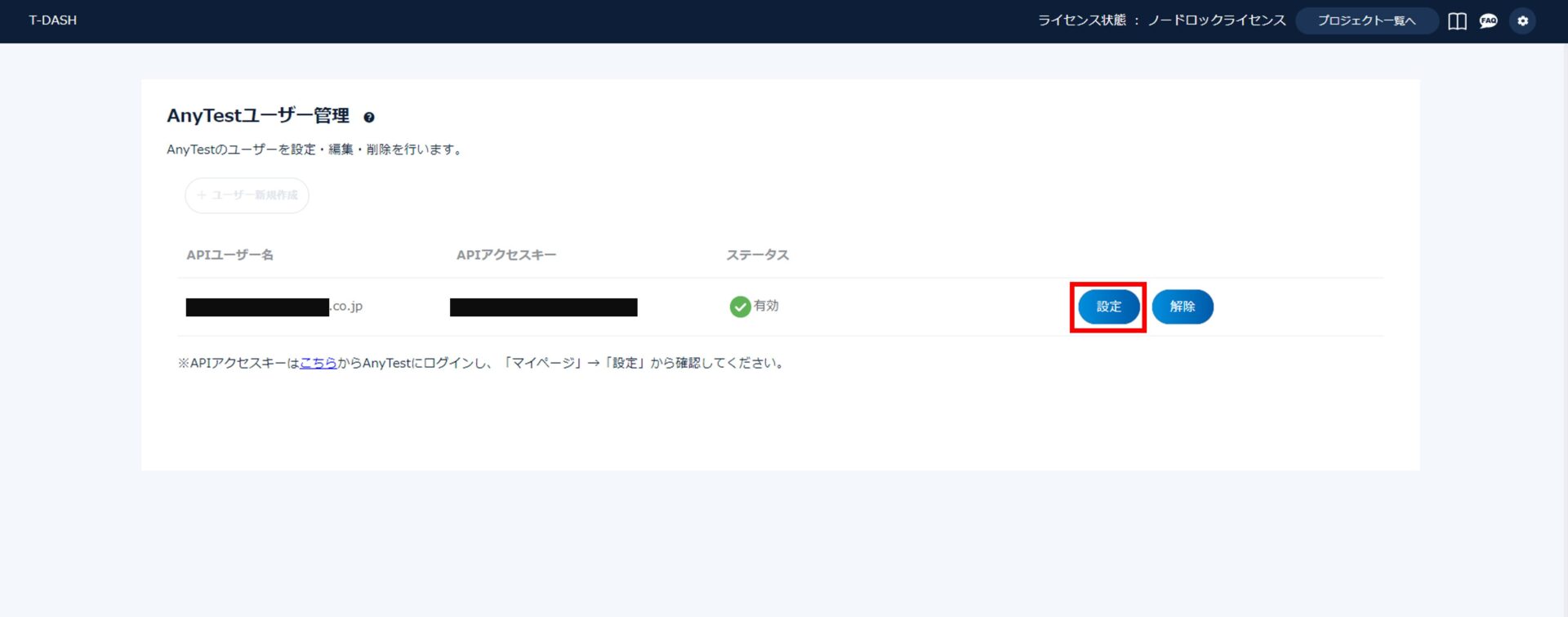Go to プロジェクト一覧へ button

(x=1366, y=21)
